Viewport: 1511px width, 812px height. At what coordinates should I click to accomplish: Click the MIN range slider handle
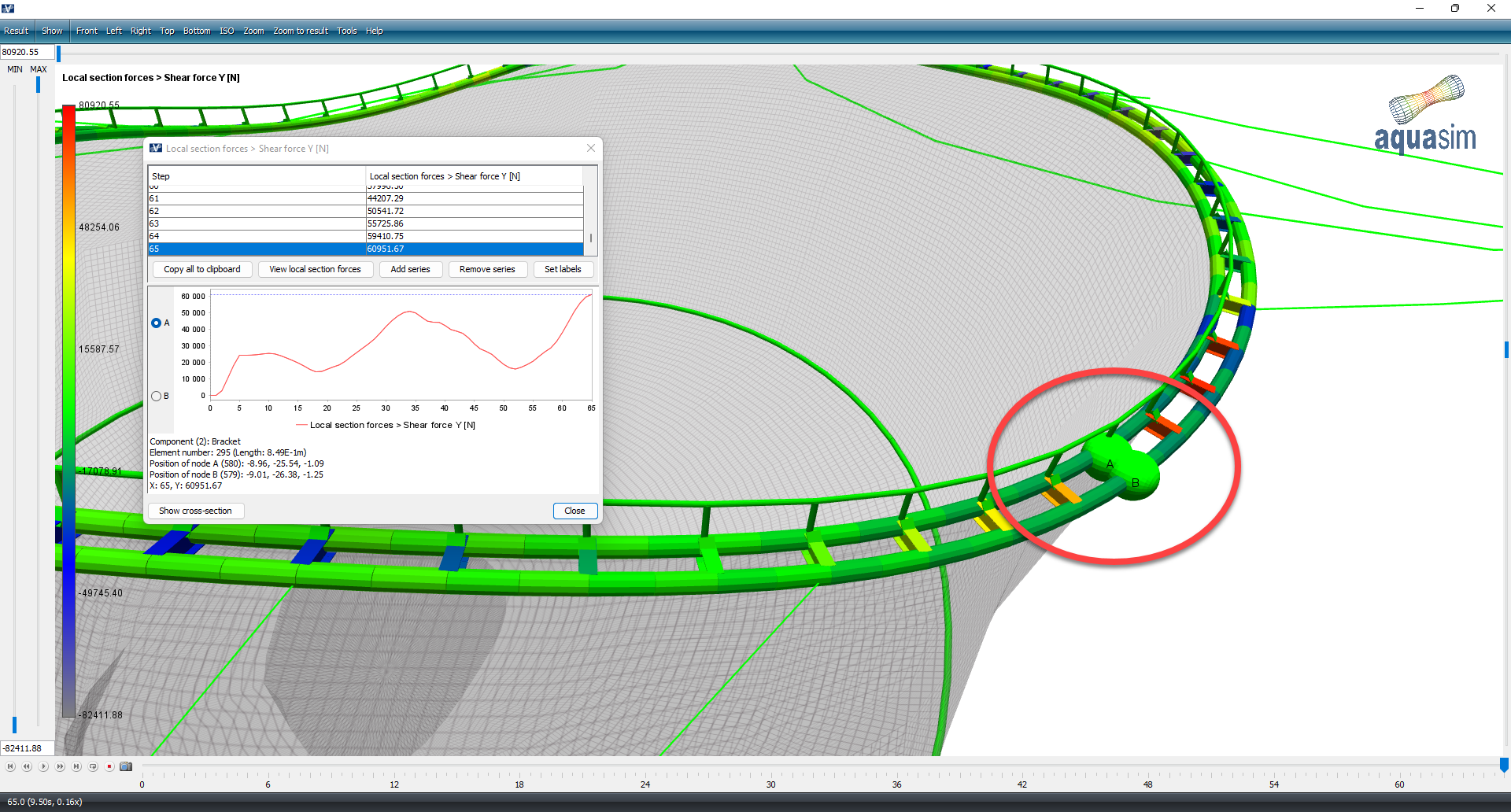[14, 725]
